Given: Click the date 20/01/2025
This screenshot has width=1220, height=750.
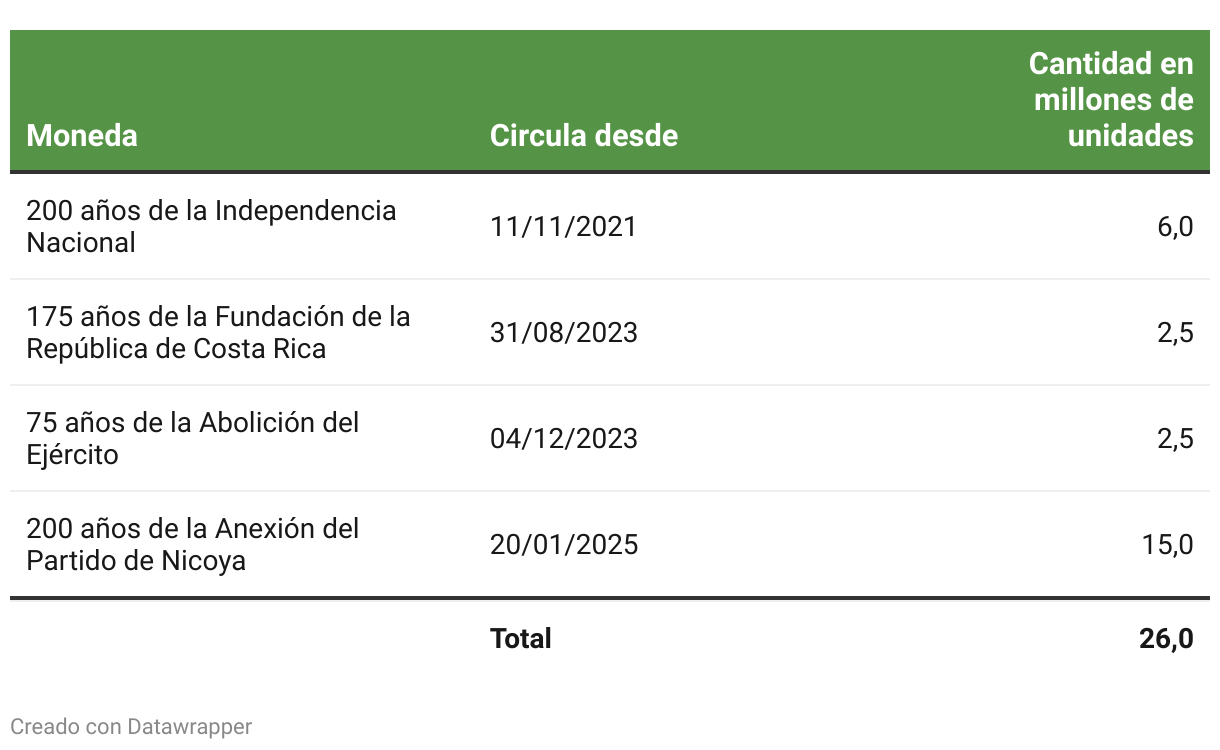Looking at the screenshot, I should (x=564, y=545).
